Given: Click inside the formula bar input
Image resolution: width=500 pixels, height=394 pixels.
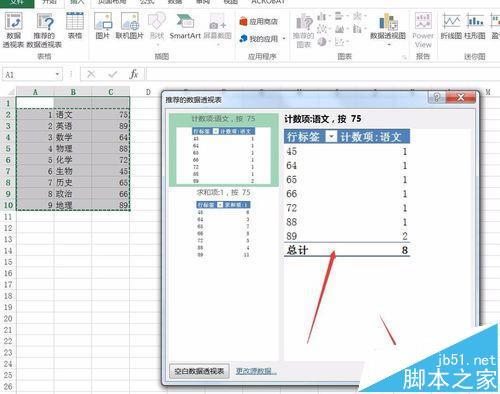Looking at the screenshot, I should pos(323,74).
